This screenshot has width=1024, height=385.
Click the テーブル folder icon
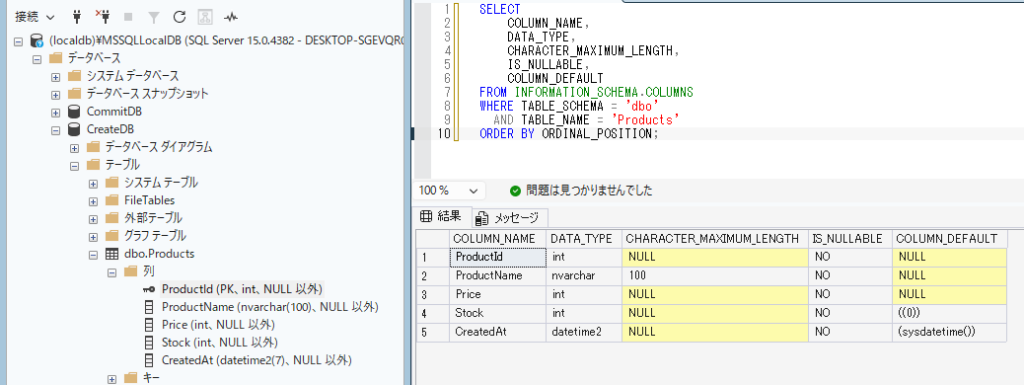92,164
